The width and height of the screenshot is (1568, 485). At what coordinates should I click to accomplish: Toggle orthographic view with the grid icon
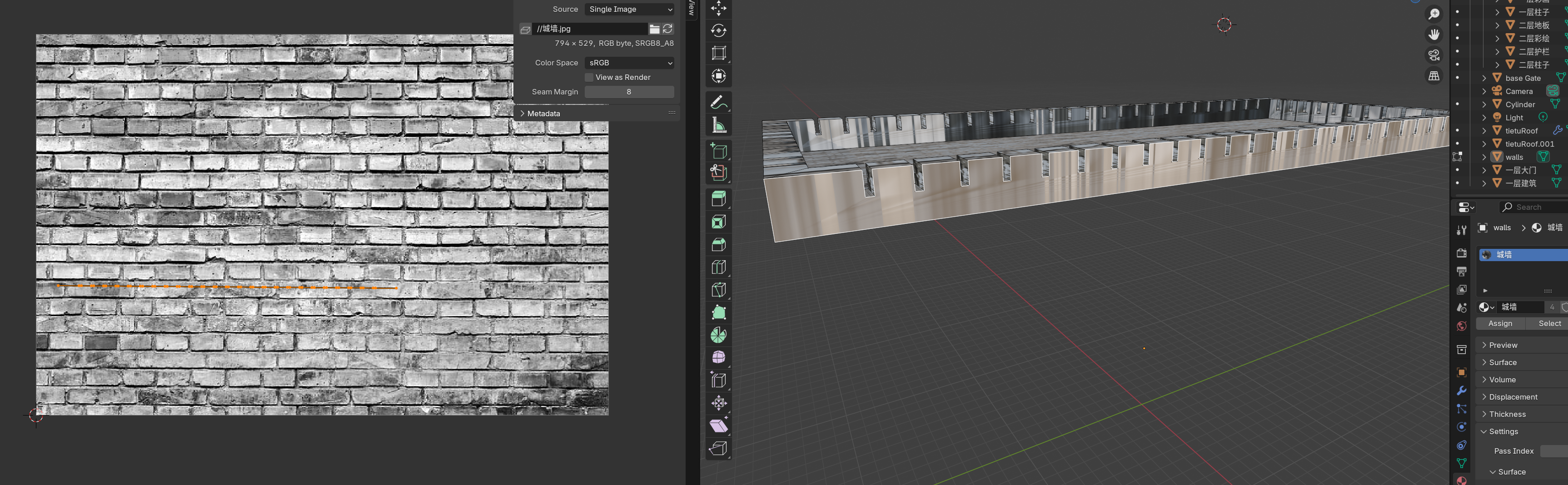1434,75
